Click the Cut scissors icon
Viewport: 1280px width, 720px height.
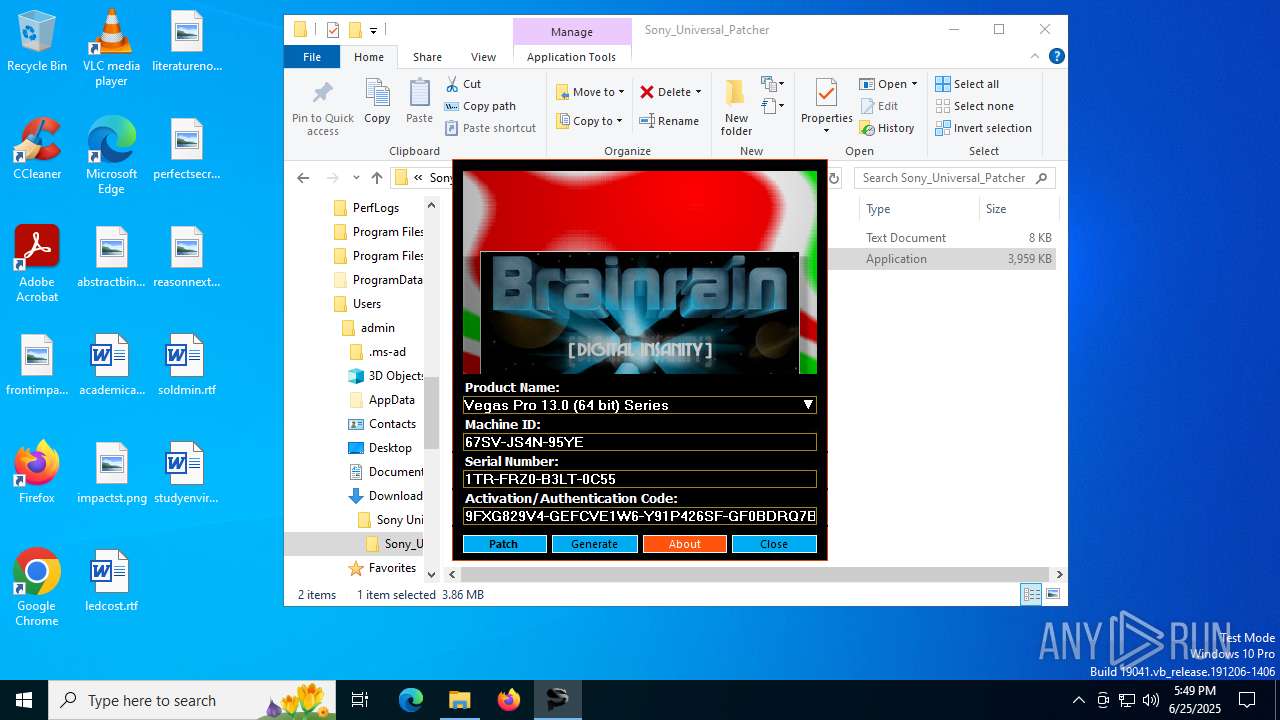coord(452,84)
